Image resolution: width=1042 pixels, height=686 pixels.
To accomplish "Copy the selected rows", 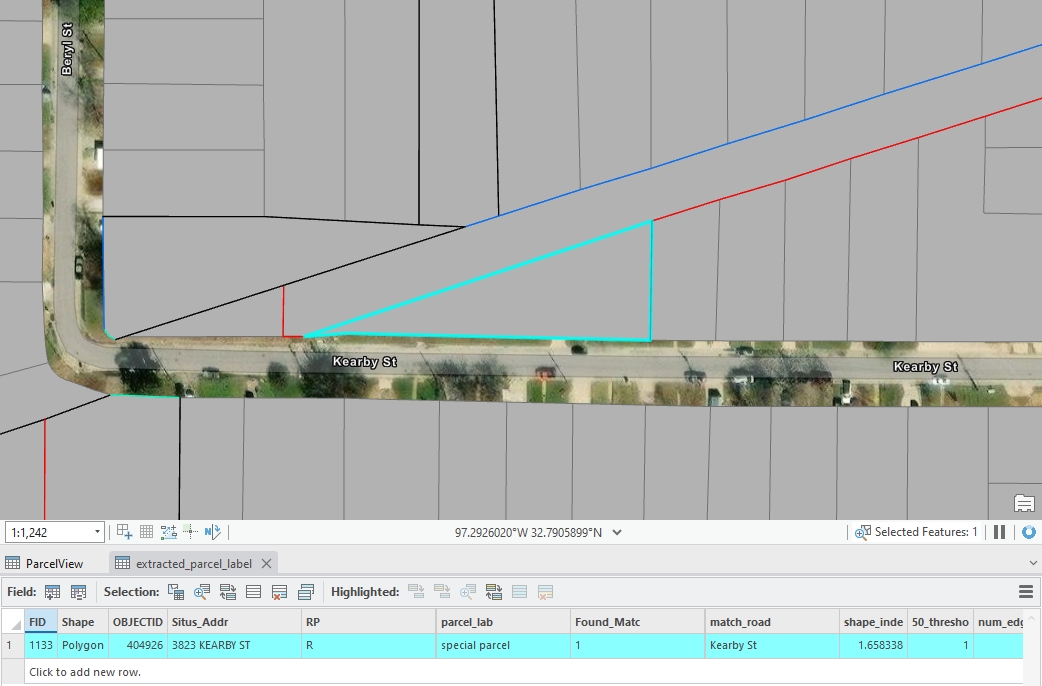I will point(306,592).
